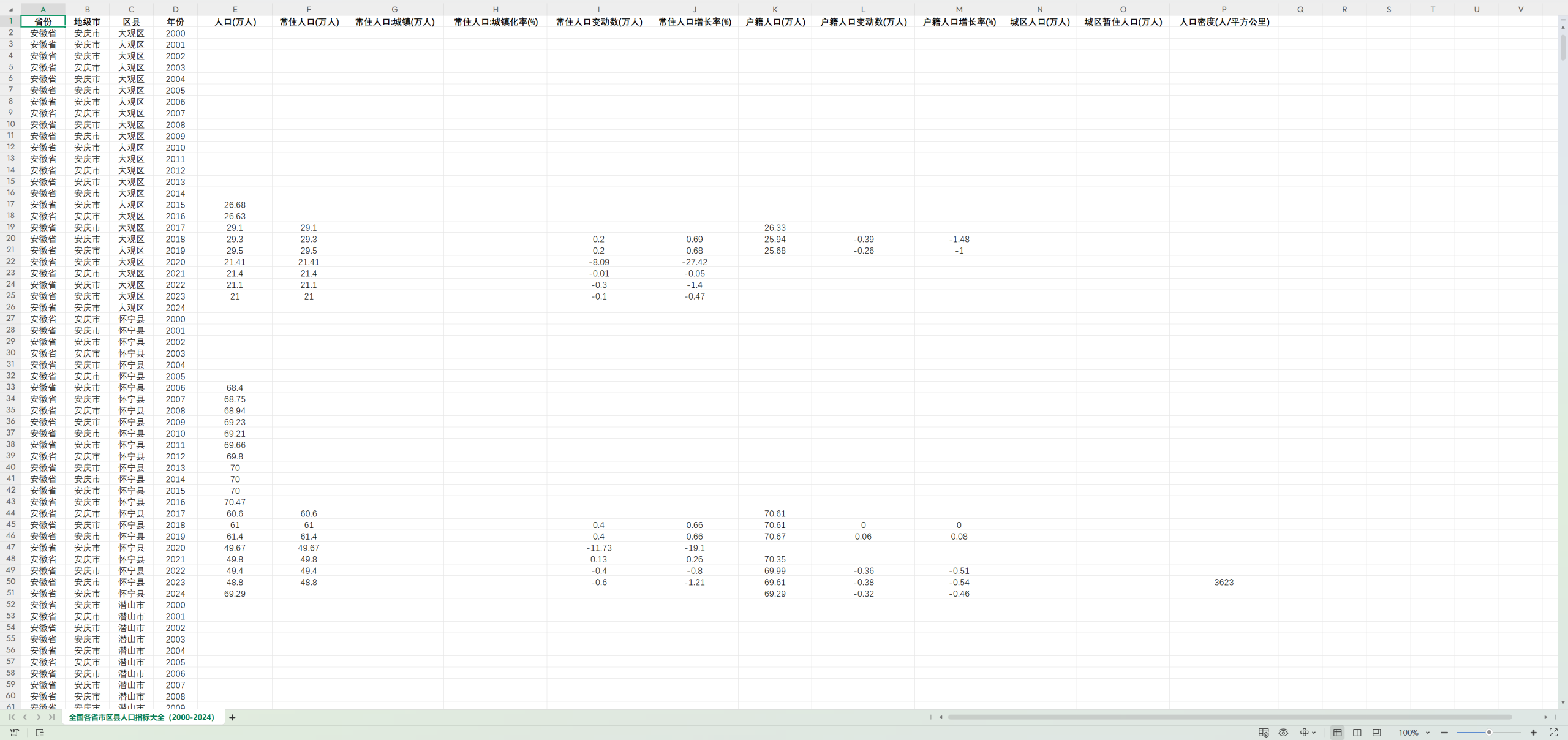Click zoom in plus button
This screenshot has height=740, width=1568.
(x=1534, y=733)
